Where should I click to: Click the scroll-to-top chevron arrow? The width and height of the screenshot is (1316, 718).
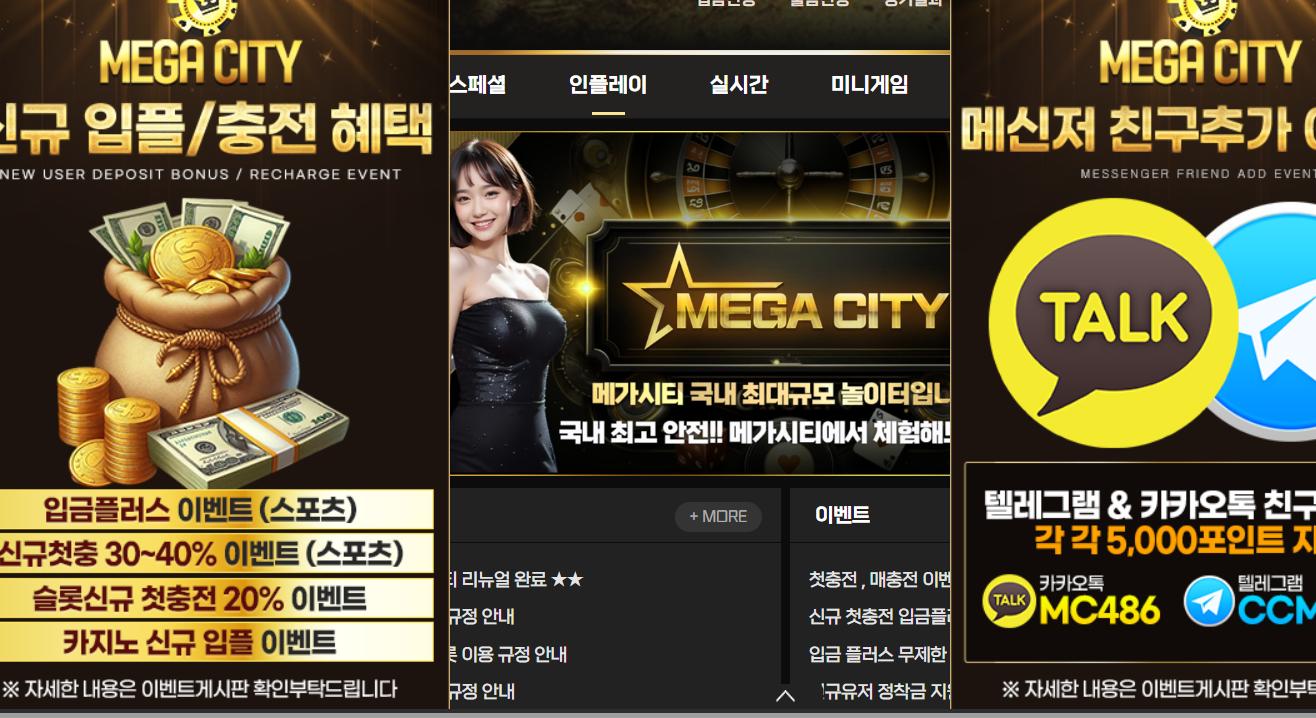point(785,695)
